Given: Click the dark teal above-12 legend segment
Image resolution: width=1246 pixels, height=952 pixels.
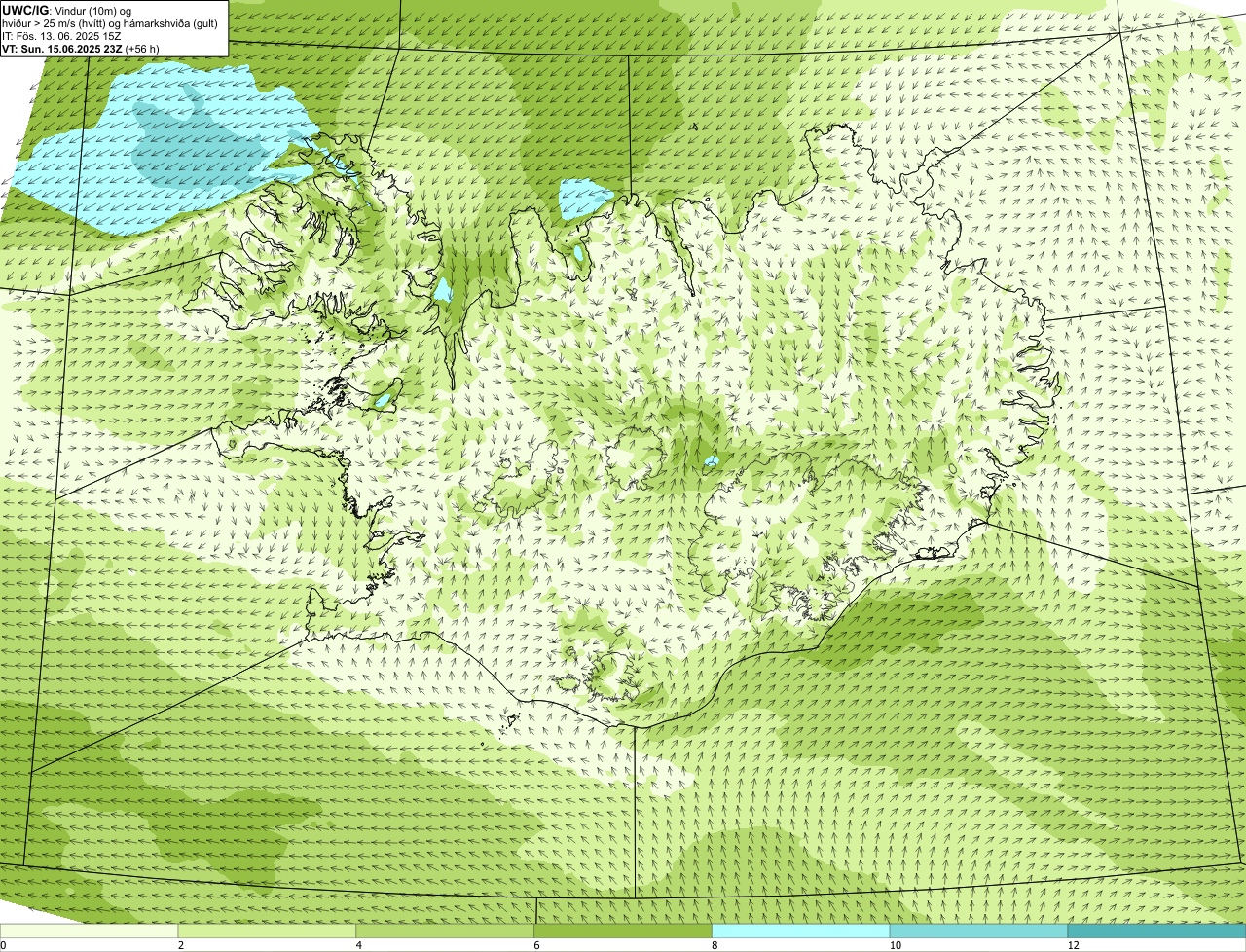Looking at the screenshot, I should tap(1156, 931).
